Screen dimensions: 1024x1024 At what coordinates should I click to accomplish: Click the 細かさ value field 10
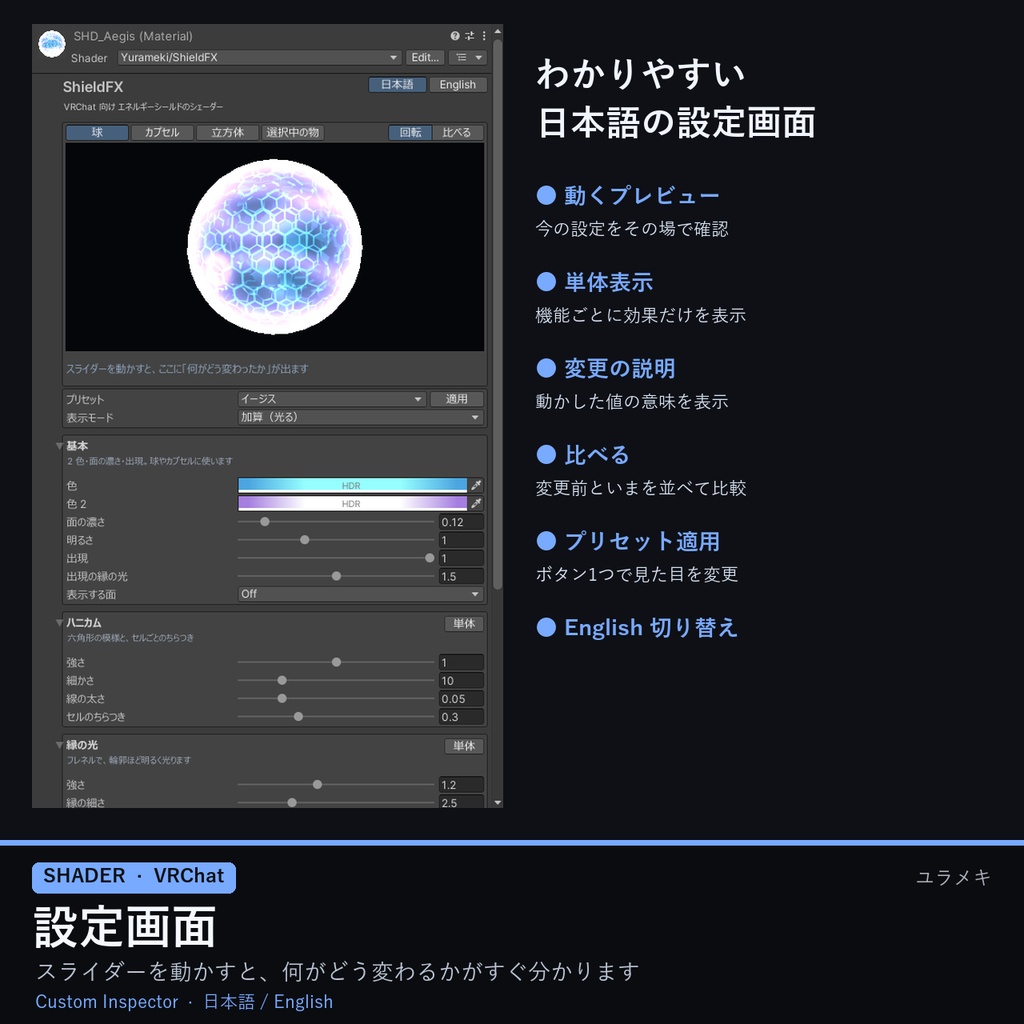pyautogui.click(x=461, y=680)
